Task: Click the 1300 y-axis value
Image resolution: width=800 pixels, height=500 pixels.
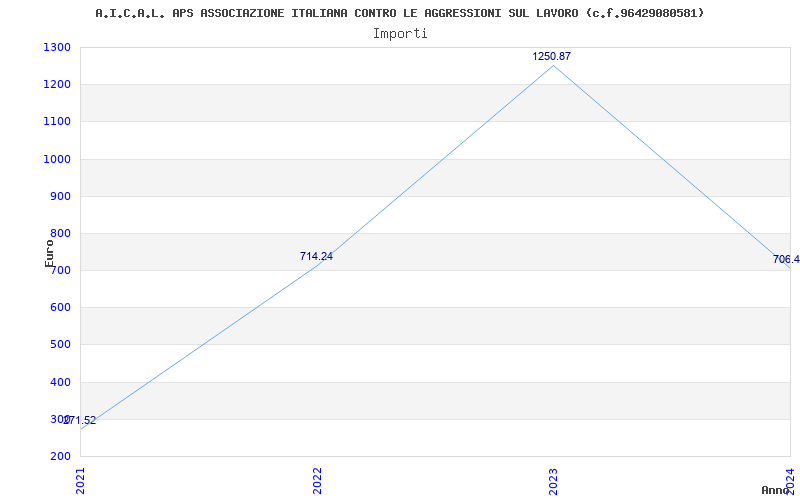Action: tap(57, 47)
